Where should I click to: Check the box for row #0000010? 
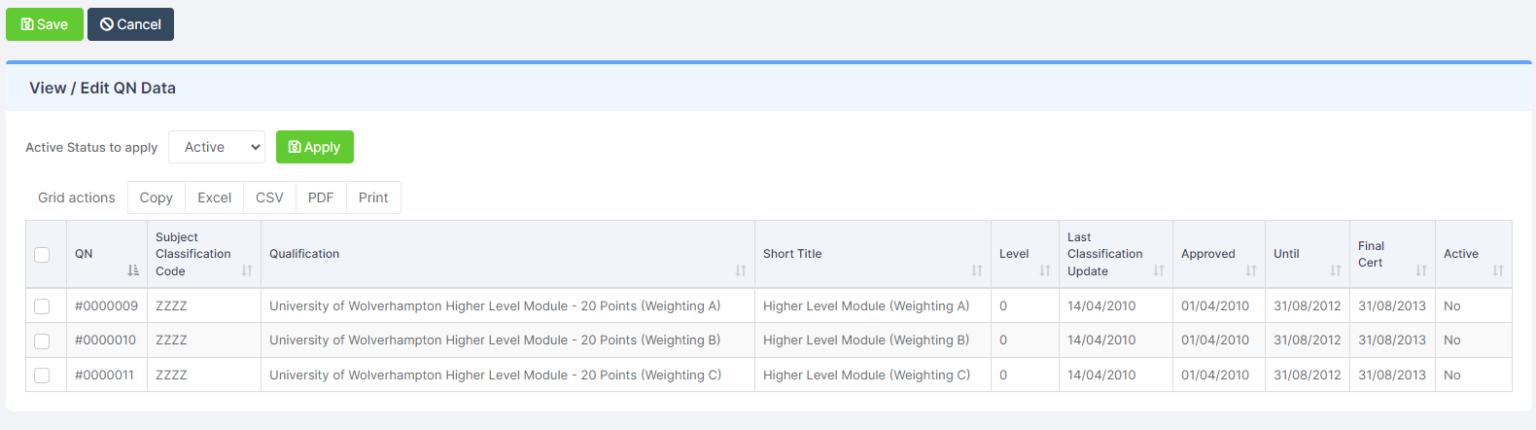(42, 341)
